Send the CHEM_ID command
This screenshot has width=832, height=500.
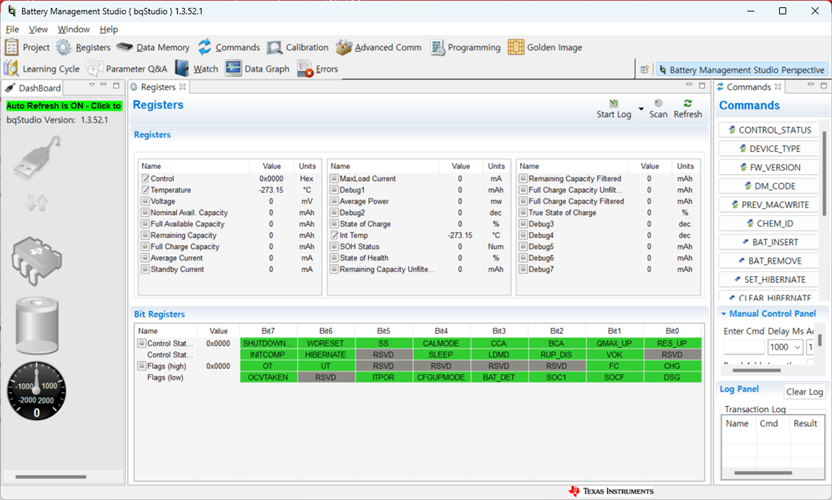[769, 223]
